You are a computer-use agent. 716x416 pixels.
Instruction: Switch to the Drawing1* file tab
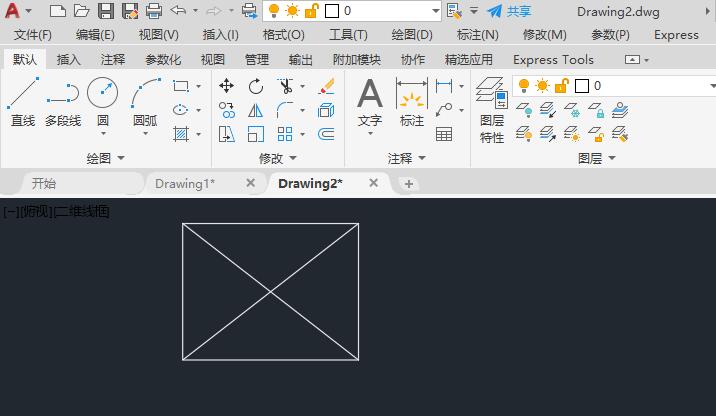(x=185, y=184)
